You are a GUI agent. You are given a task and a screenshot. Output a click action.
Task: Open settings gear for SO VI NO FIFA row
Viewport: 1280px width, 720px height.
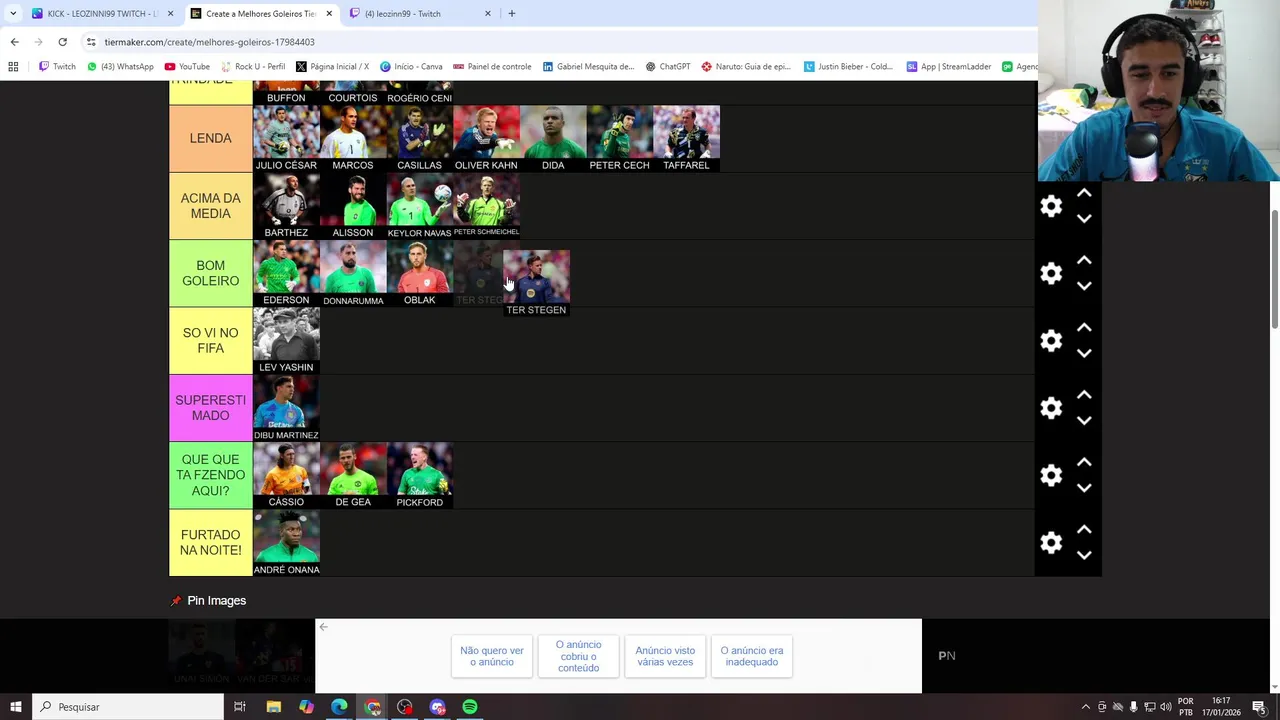click(1051, 341)
